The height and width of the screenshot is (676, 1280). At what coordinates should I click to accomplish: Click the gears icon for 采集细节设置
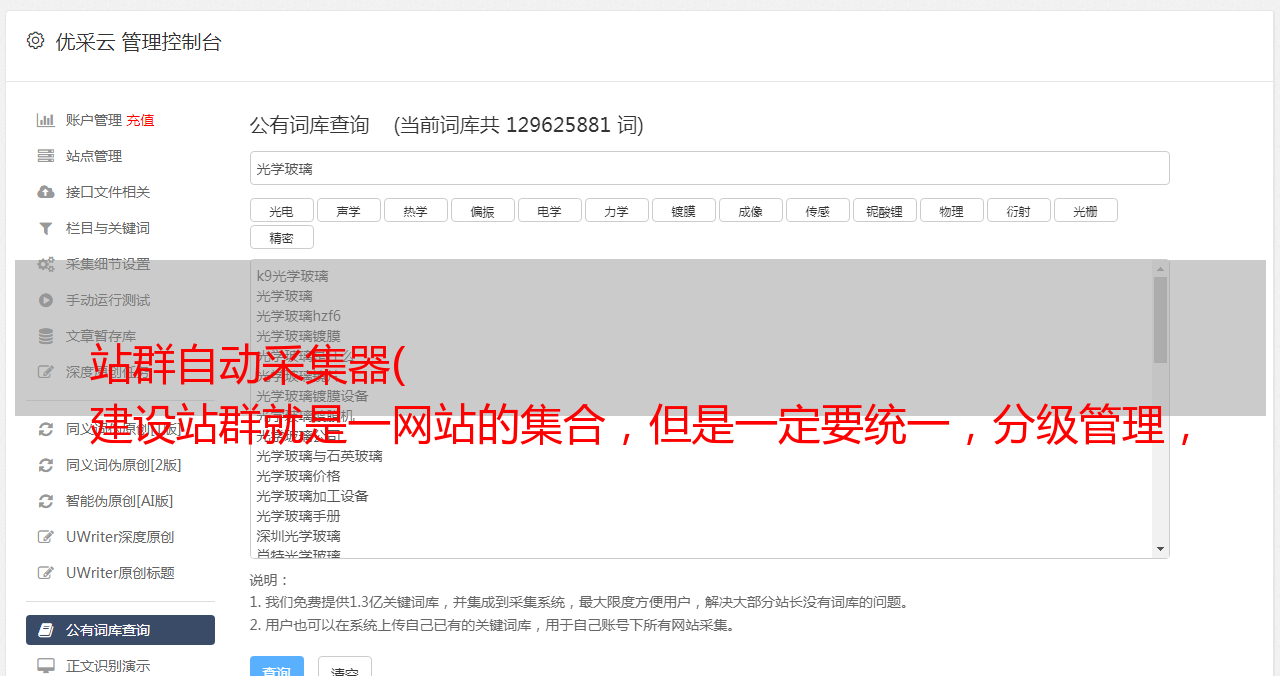pyautogui.click(x=46, y=264)
